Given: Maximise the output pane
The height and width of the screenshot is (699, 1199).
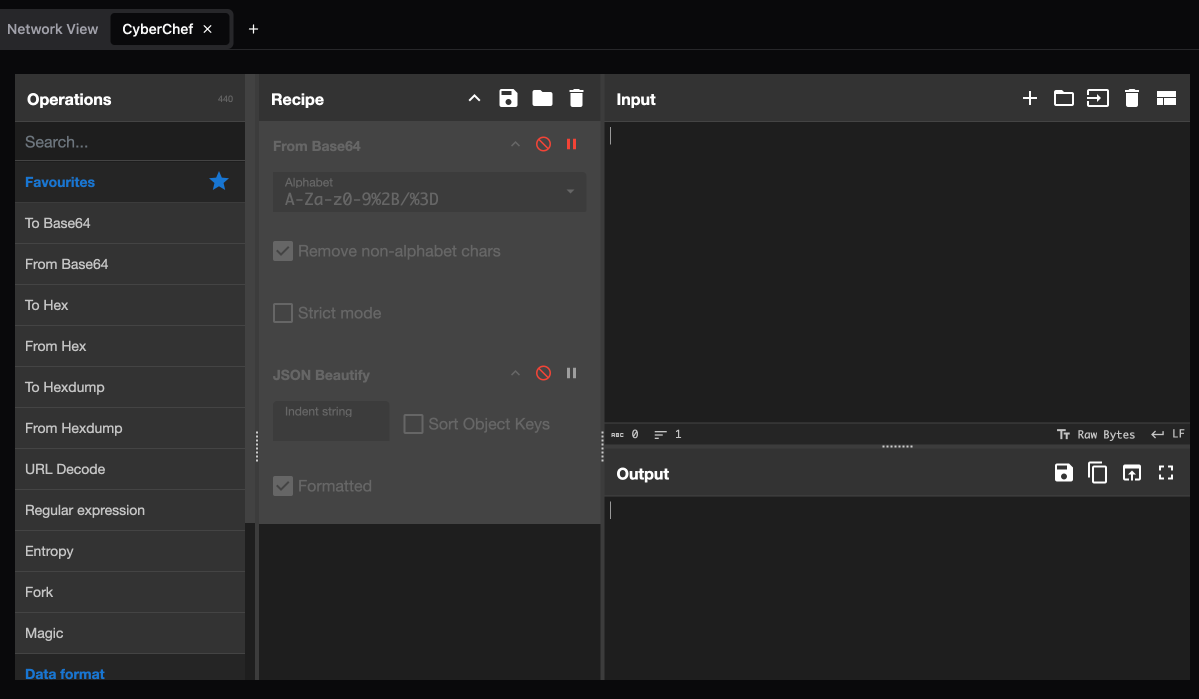Looking at the screenshot, I should coord(1165,473).
